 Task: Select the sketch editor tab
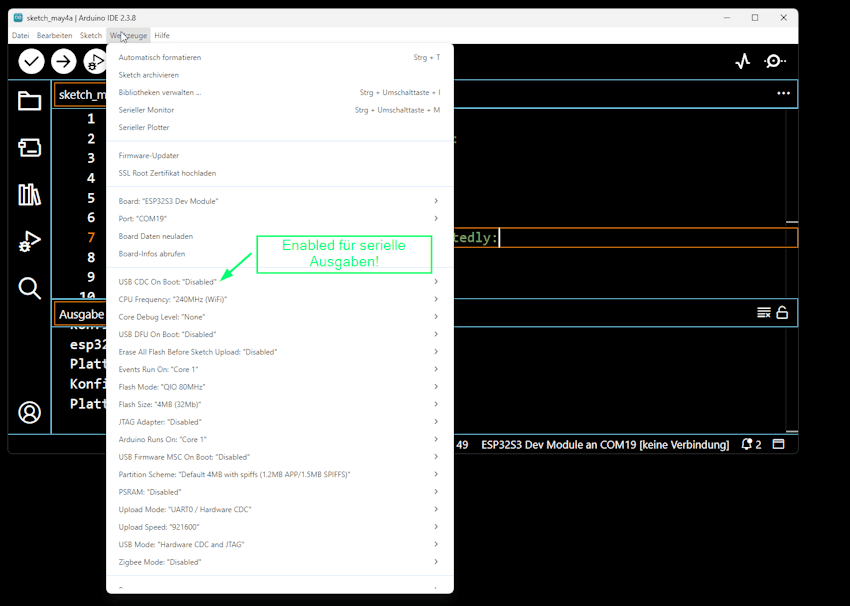(80, 94)
